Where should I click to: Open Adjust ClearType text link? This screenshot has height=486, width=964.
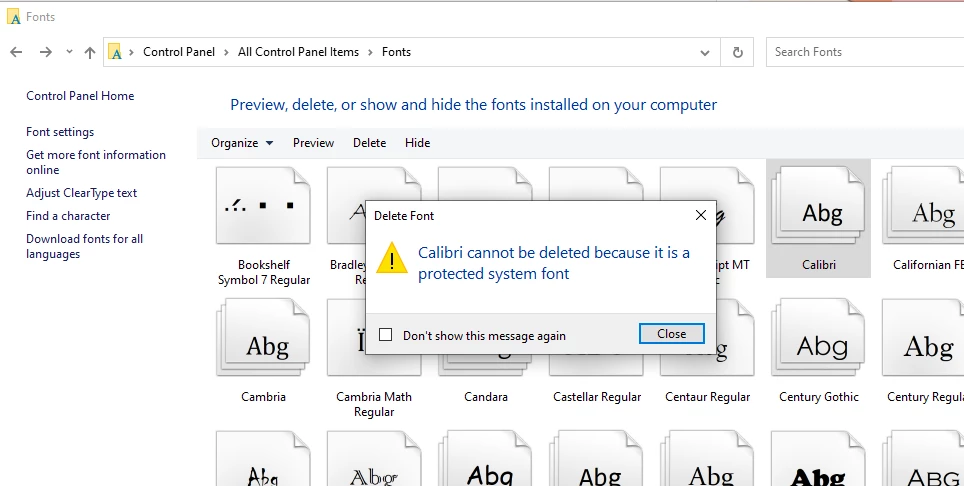(x=82, y=193)
